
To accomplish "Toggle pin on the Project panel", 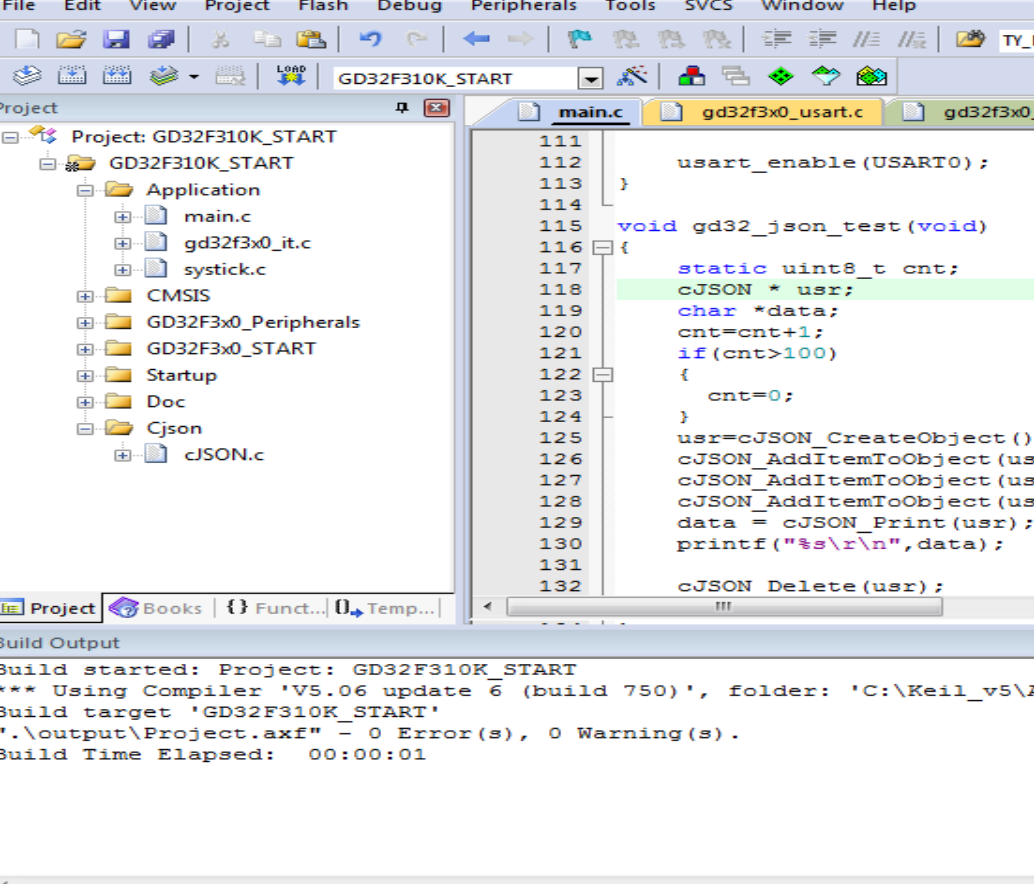I will [x=402, y=108].
